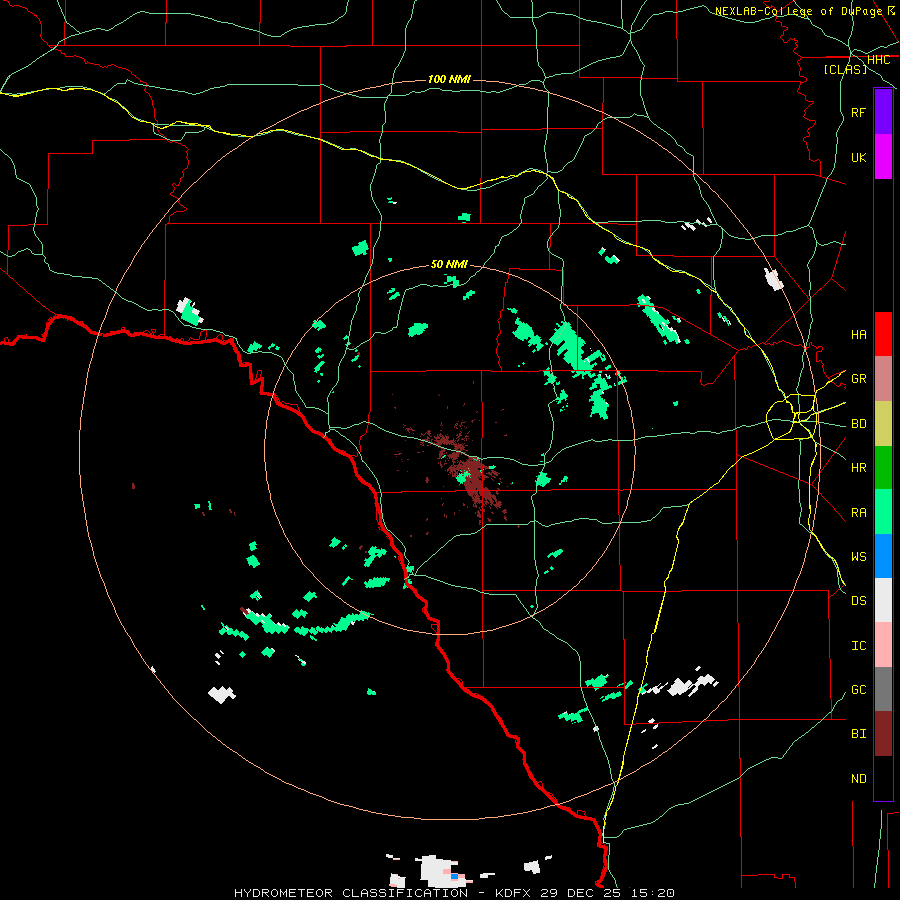This screenshot has height=900, width=900.
Task: Click the "HA" legend label
Action: (859, 334)
